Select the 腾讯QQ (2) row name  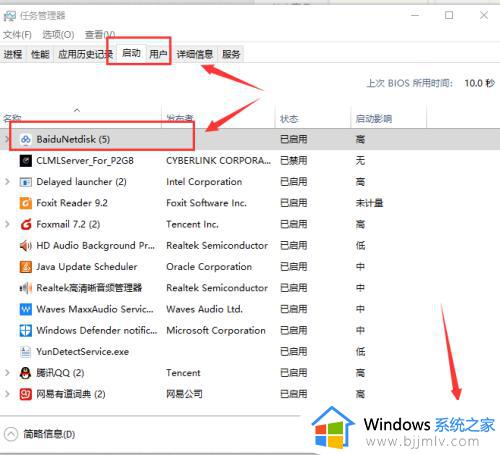click(x=60, y=373)
